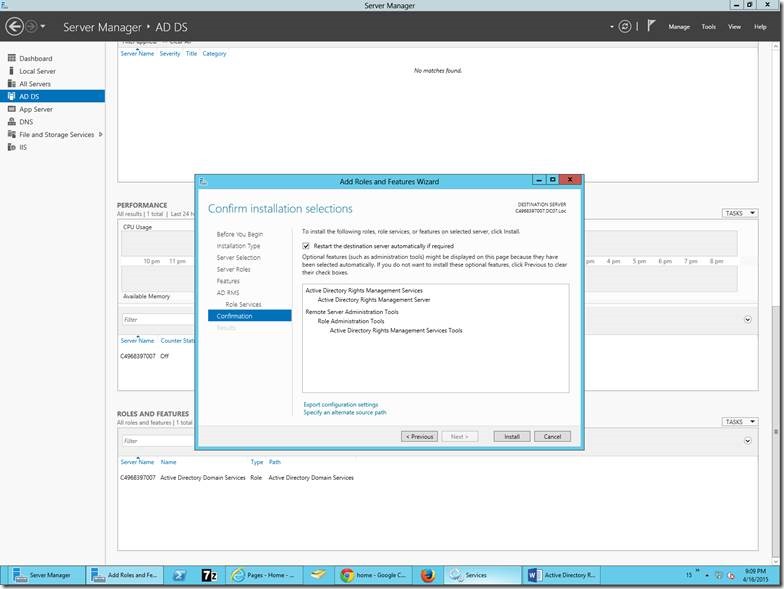Click the Local Server icon in sidebar
This screenshot has height=589, width=784.
12,71
